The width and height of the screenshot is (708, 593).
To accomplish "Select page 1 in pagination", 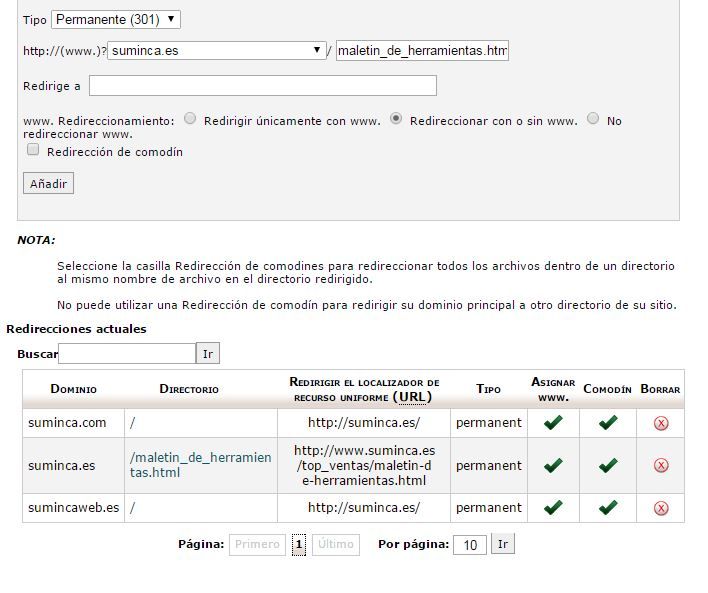I will point(298,545).
